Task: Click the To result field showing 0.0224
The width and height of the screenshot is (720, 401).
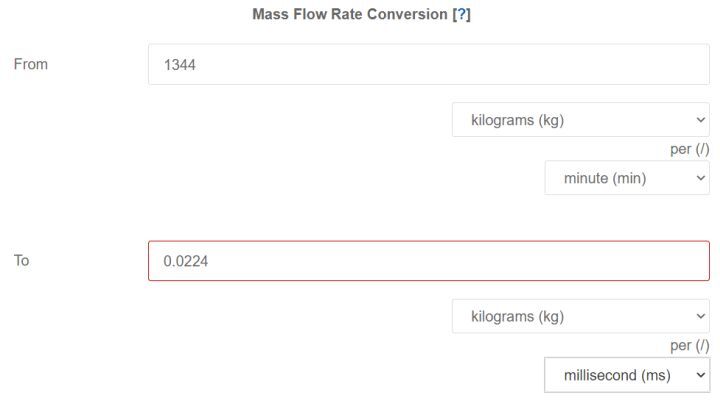Action: 428,261
